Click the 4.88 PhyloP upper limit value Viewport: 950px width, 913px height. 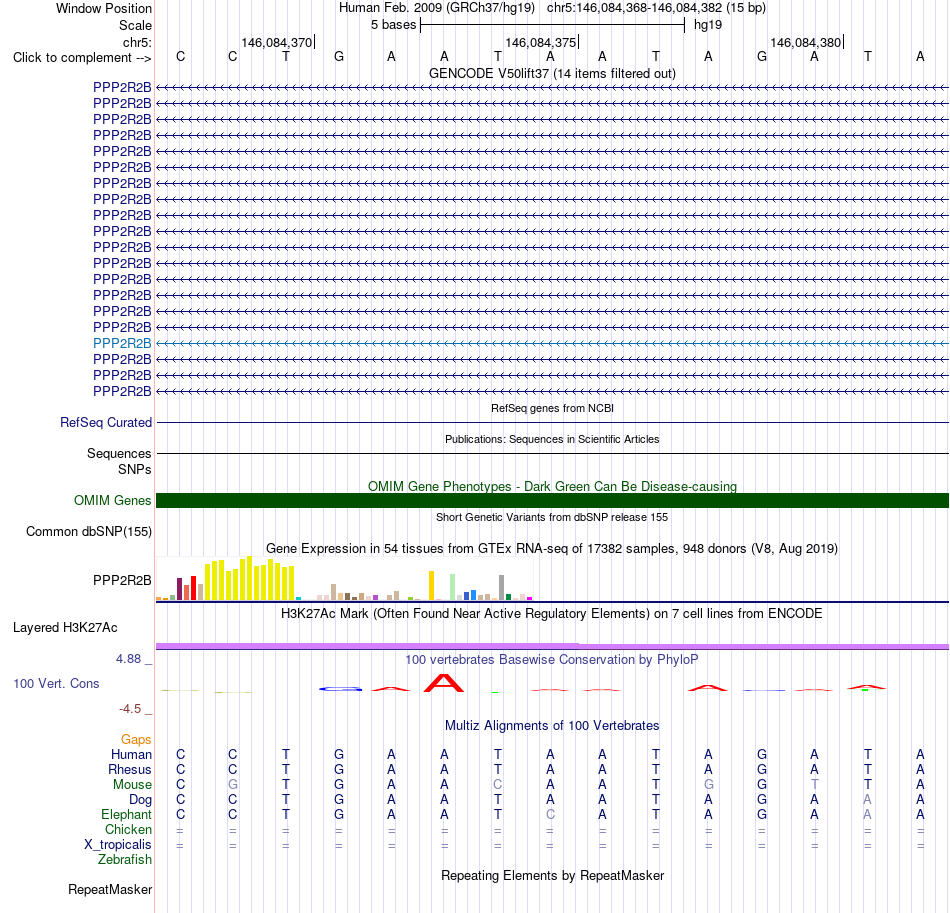pos(128,659)
